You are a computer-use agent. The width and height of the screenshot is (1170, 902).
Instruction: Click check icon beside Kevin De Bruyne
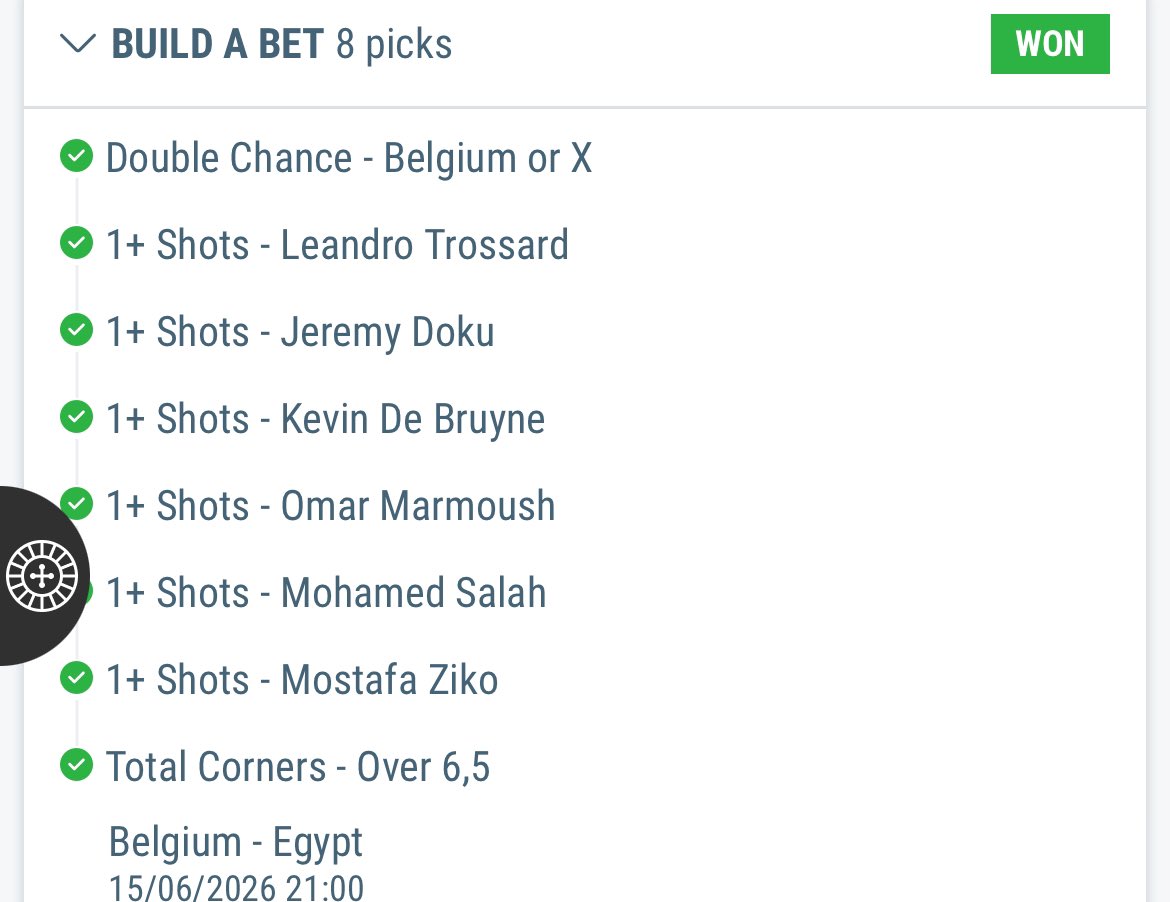[76, 417]
